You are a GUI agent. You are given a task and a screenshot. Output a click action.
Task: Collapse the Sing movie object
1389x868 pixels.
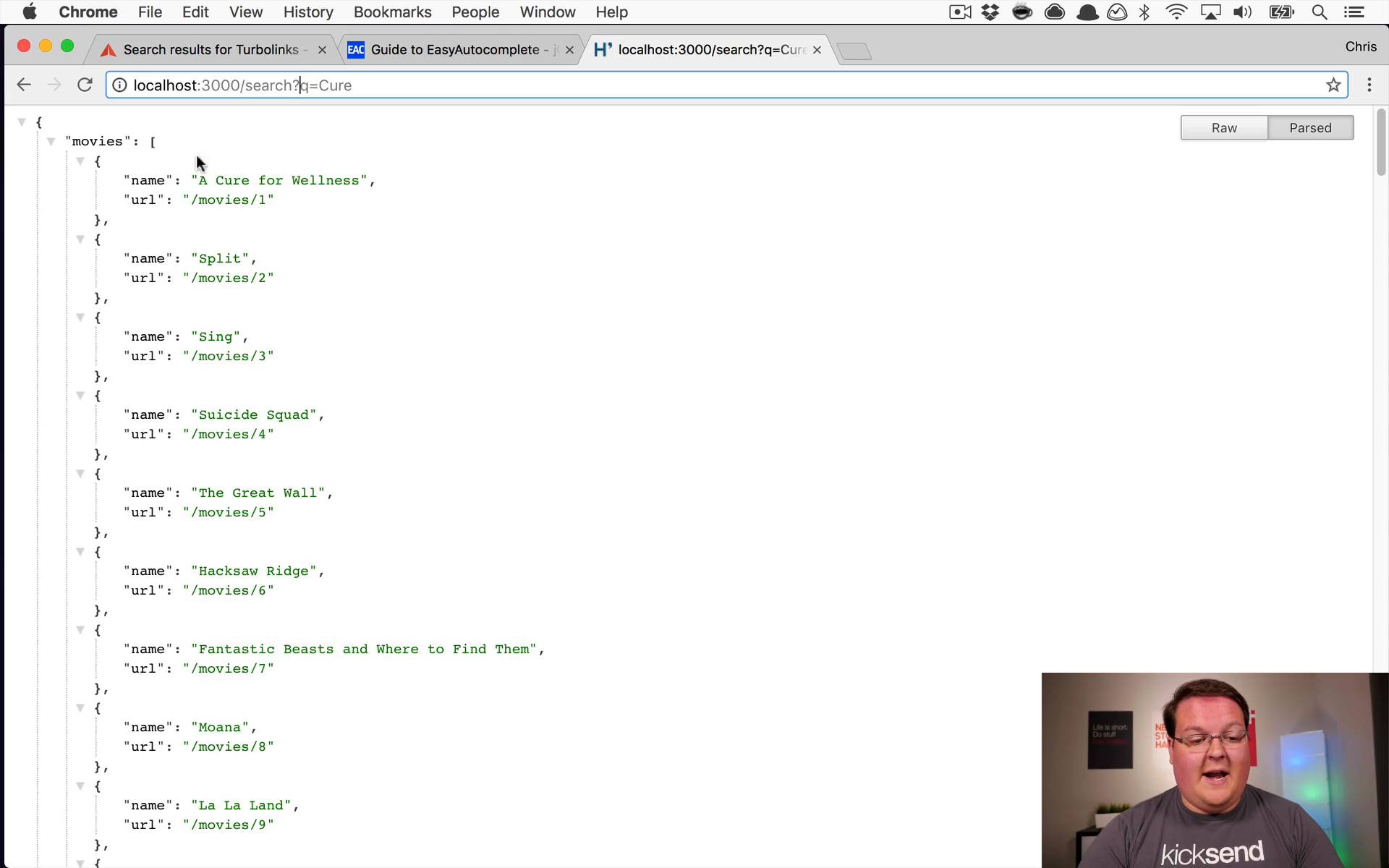tap(80, 318)
